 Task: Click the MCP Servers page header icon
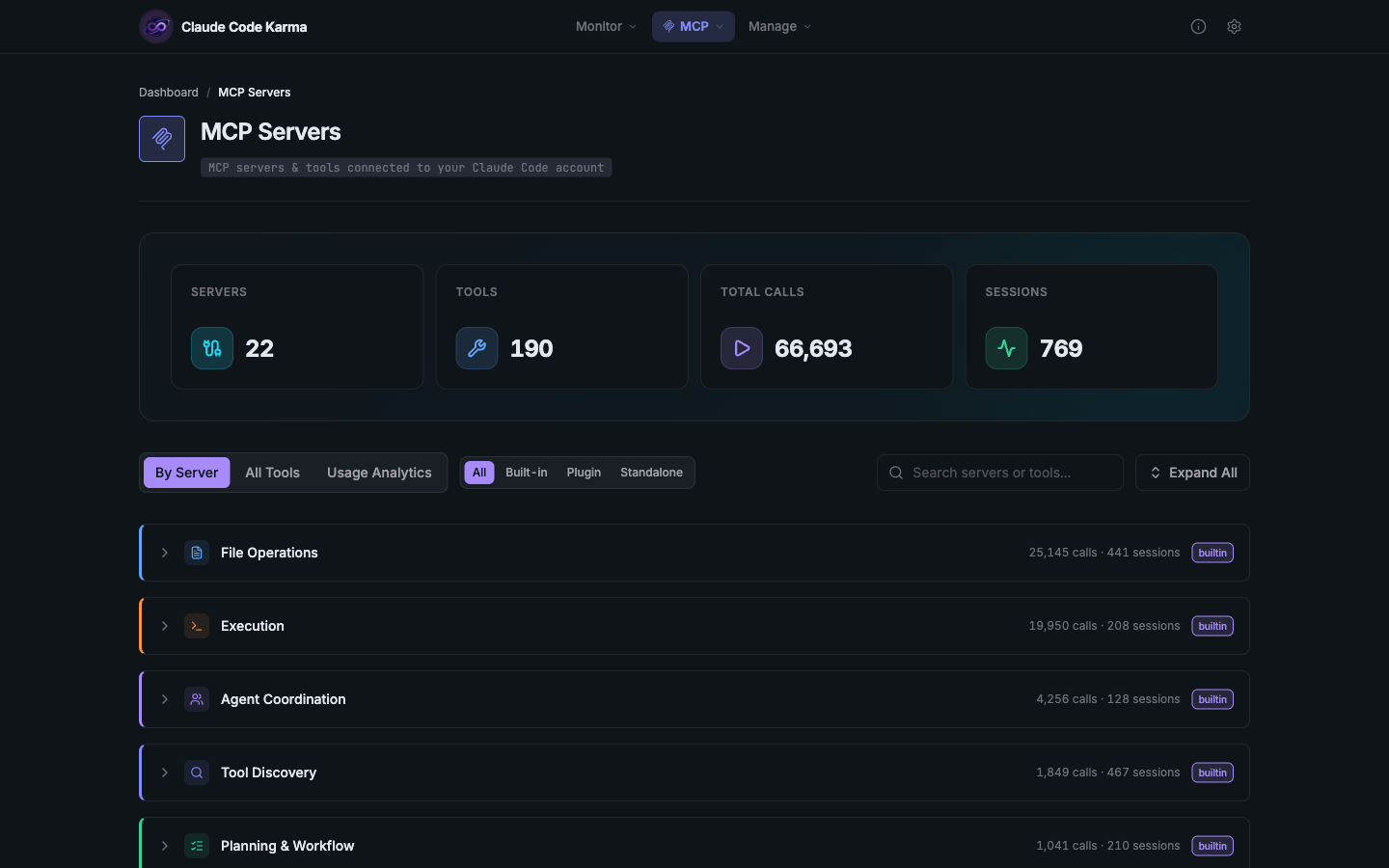tap(162, 139)
